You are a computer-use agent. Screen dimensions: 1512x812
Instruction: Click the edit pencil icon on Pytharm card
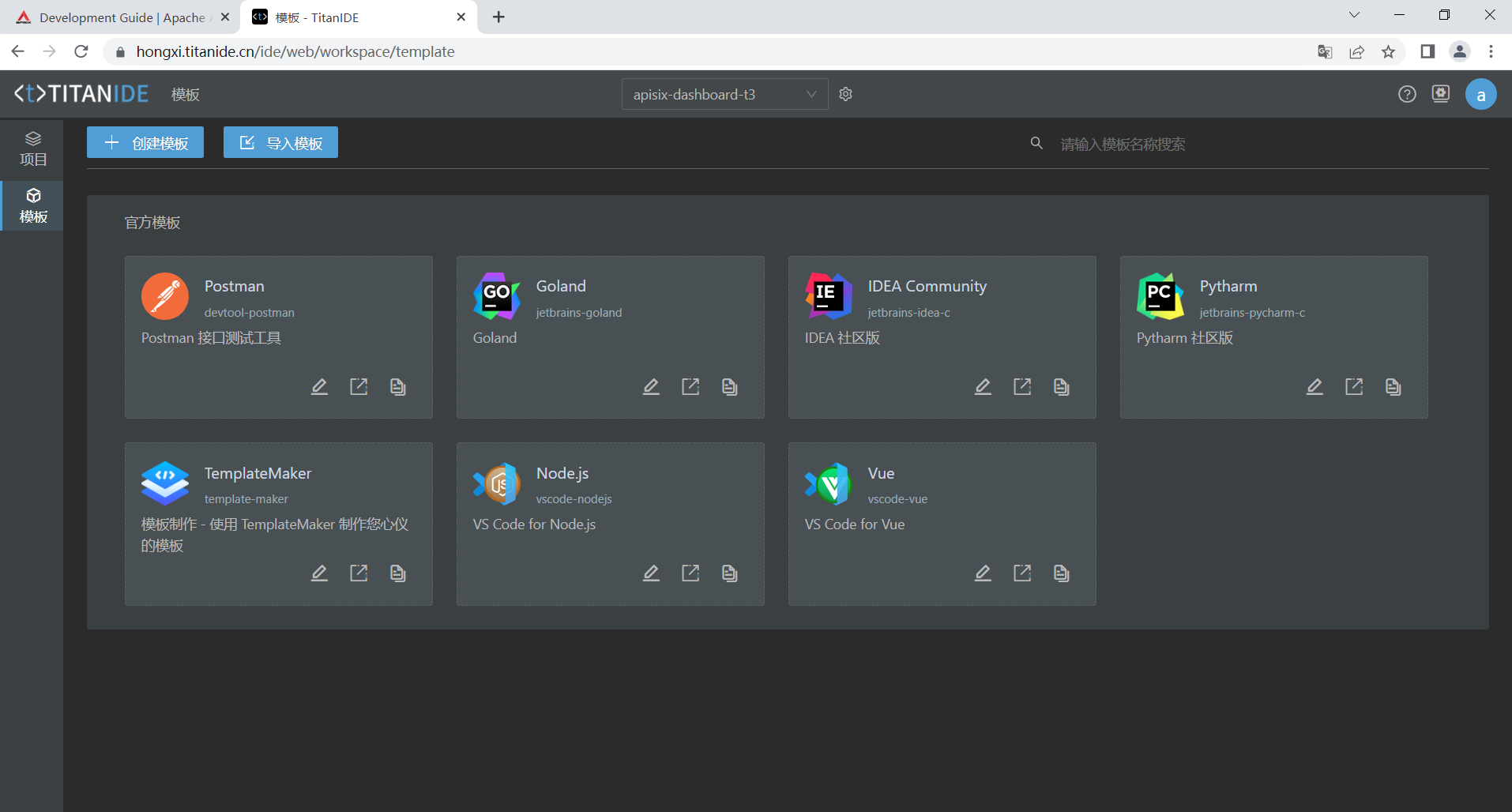click(1315, 386)
